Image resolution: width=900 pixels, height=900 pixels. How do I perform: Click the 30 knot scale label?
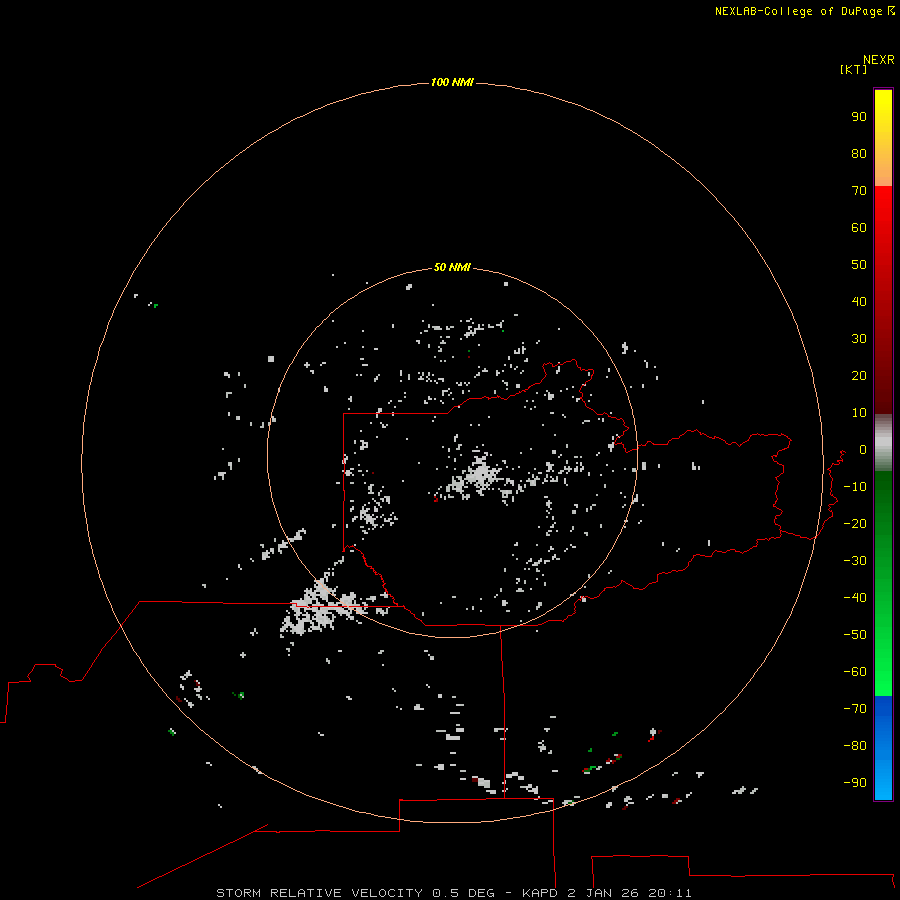pyautogui.click(x=859, y=339)
